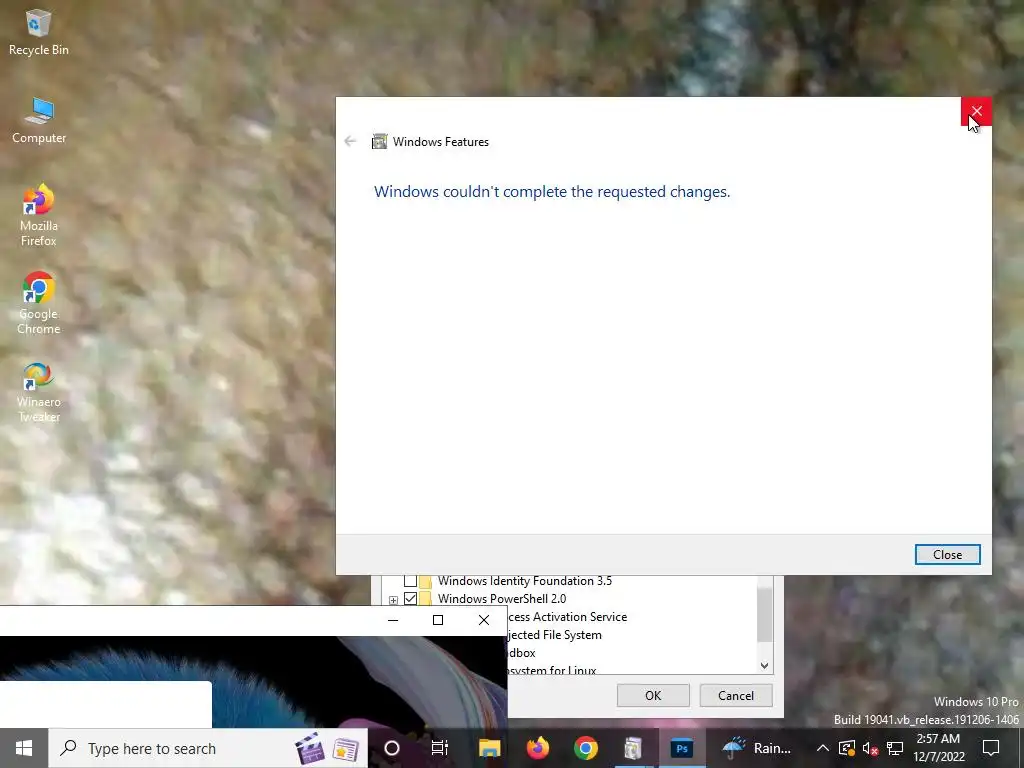Minimize the bottom-left image window
This screenshot has width=1024, height=768.
(392, 620)
